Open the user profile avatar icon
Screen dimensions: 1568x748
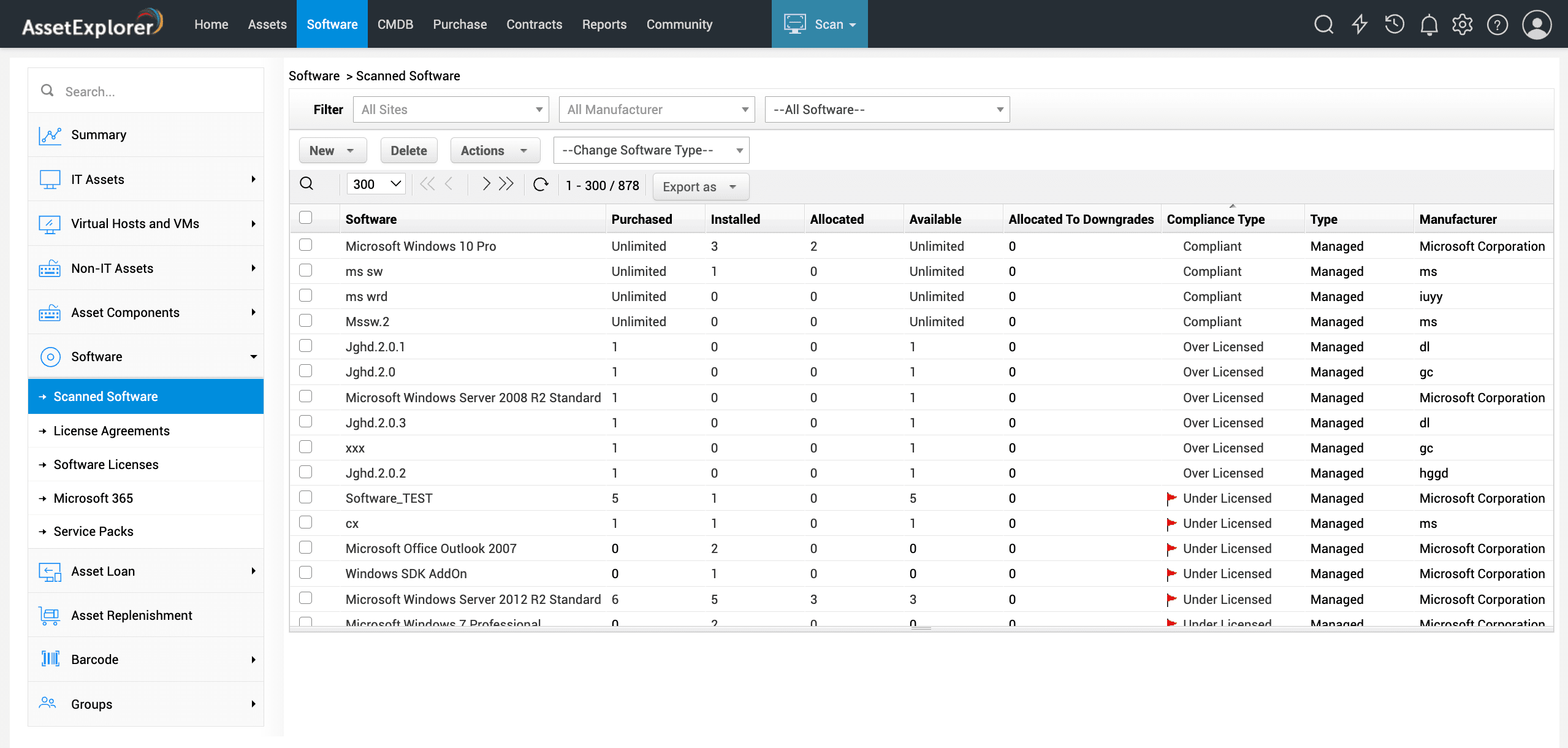tap(1536, 25)
